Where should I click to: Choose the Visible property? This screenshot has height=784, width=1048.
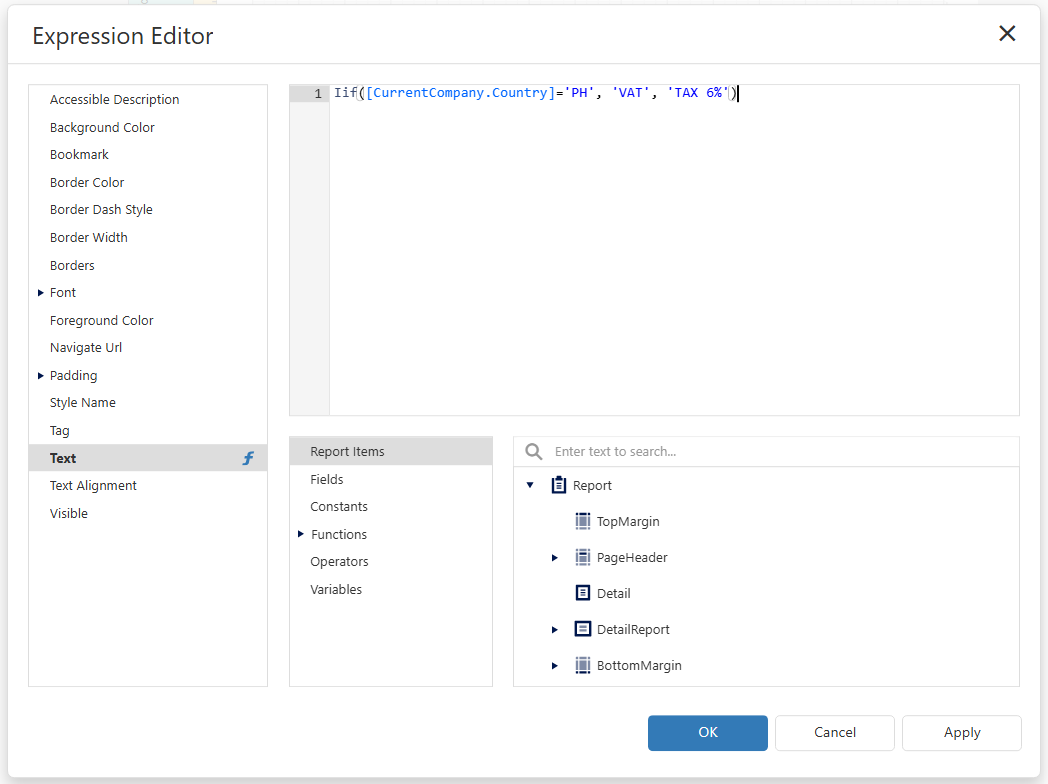pyautogui.click(x=69, y=513)
